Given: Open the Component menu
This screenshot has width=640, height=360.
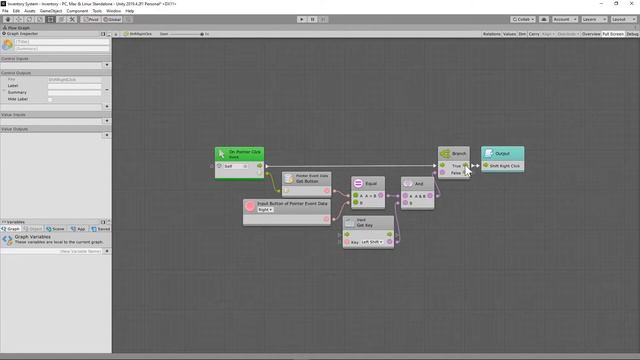Looking at the screenshot, I should click(x=77, y=11).
